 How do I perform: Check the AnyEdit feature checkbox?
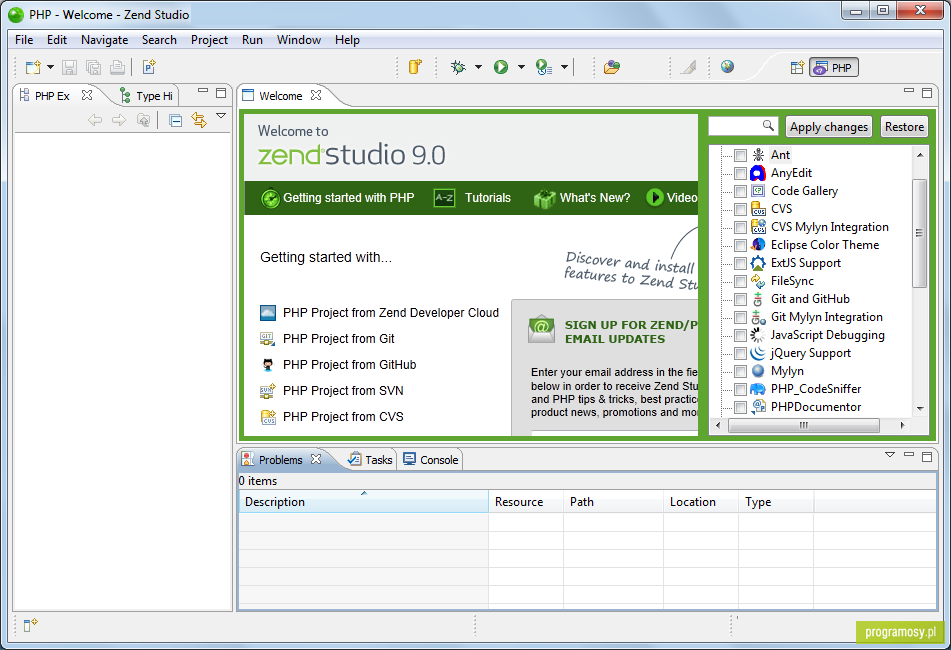pyautogui.click(x=740, y=173)
